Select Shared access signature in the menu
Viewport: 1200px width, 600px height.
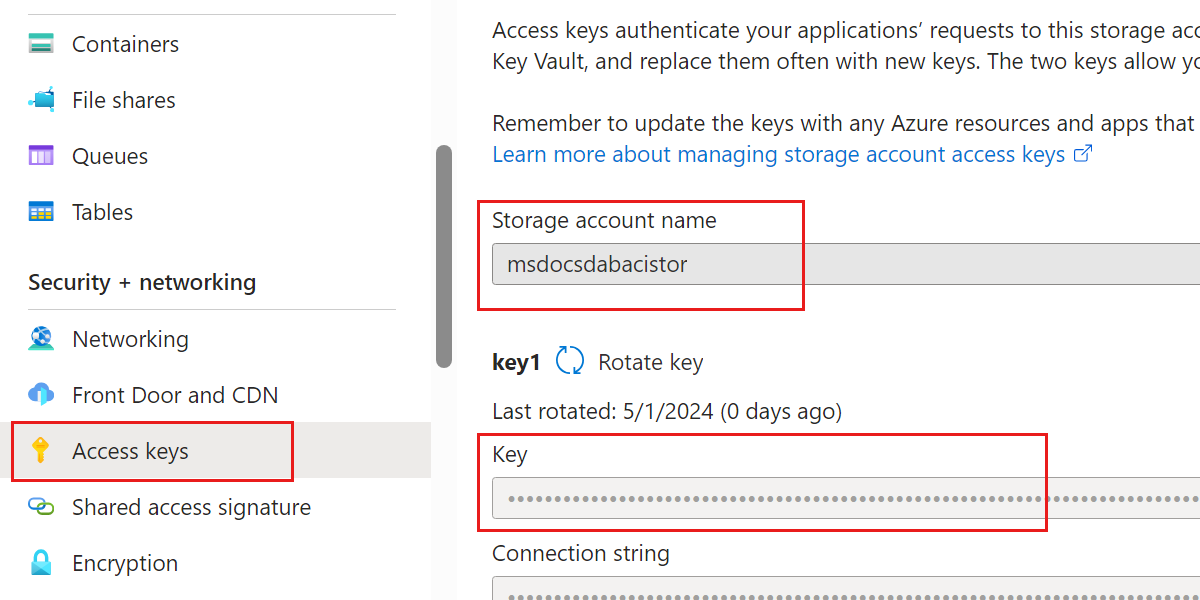[191, 506]
